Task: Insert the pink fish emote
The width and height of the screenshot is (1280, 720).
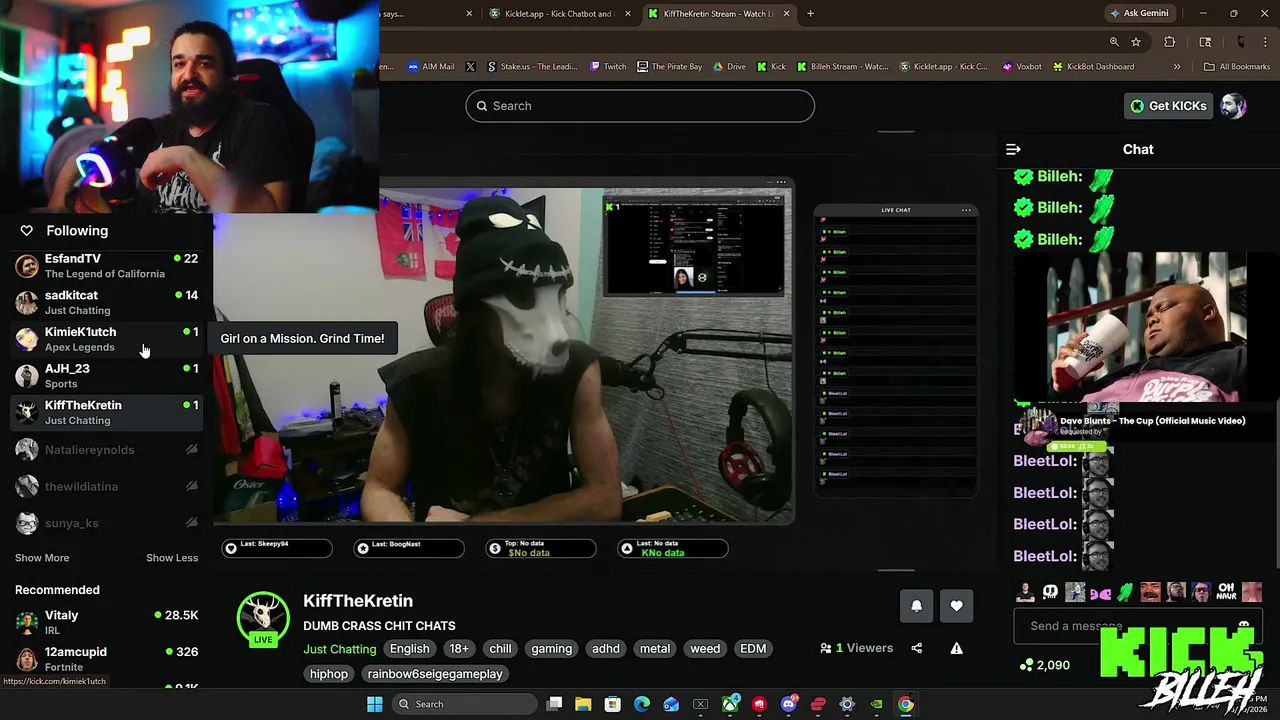Action: (1100, 593)
